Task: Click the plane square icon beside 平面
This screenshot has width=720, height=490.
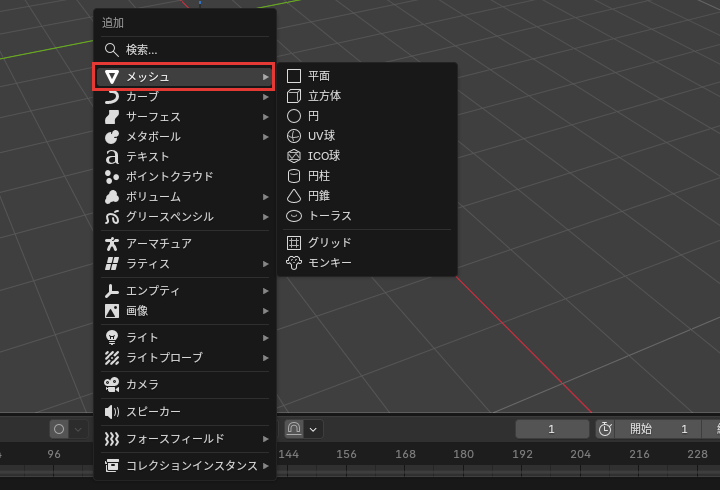Action: 294,76
